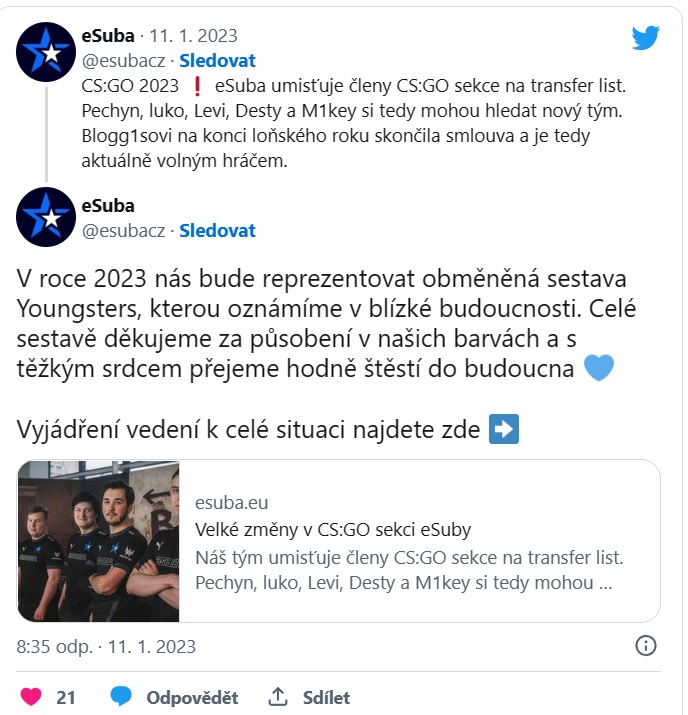Click the eSuba name in the first tweet

click(108, 36)
